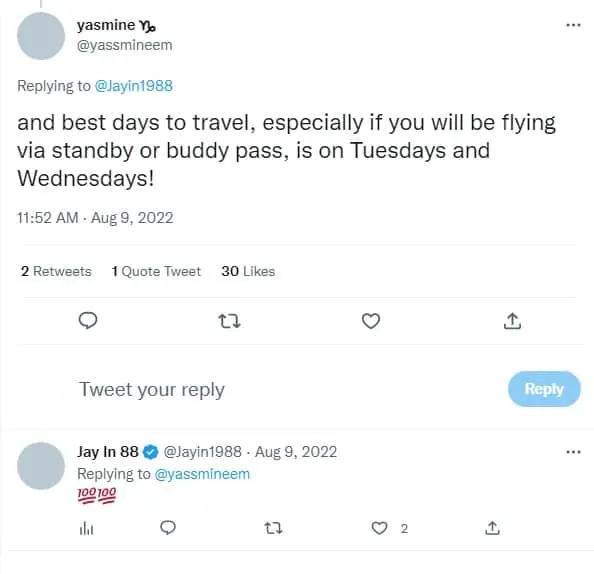Click reply bubble icon on Jay In 88's reply
This screenshot has width=594, height=574.
(168, 528)
